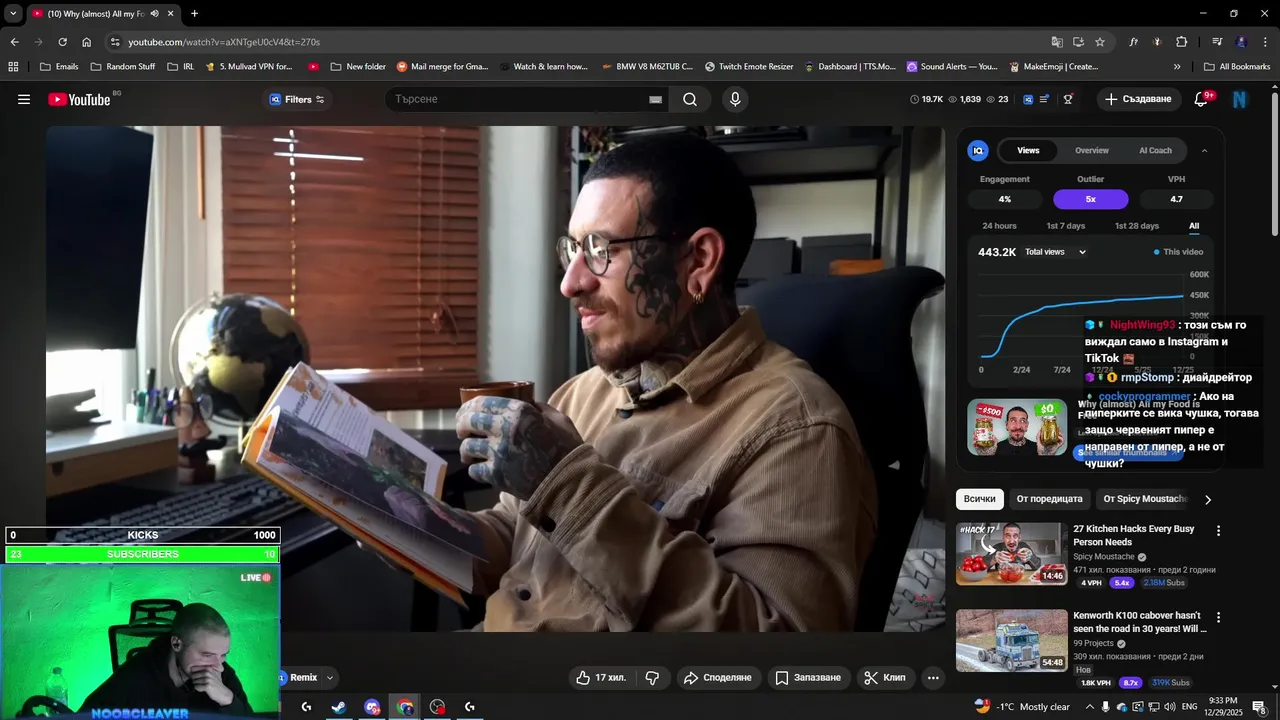This screenshot has height=720, width=1280.
Task: Open the Twitch Emote Resizer bookmark
Action: (x=749, y=67)
